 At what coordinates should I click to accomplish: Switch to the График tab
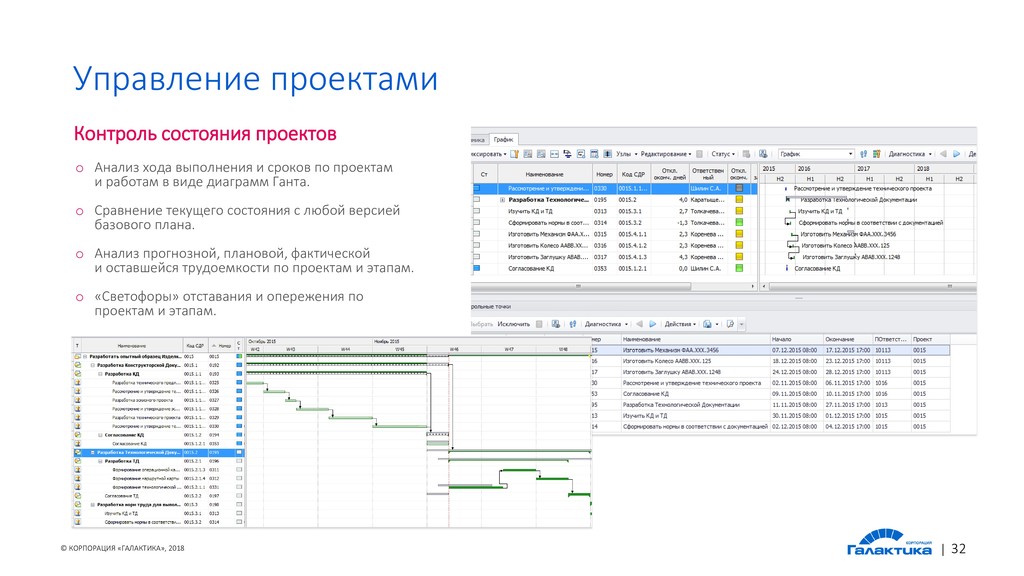point(503,139)
